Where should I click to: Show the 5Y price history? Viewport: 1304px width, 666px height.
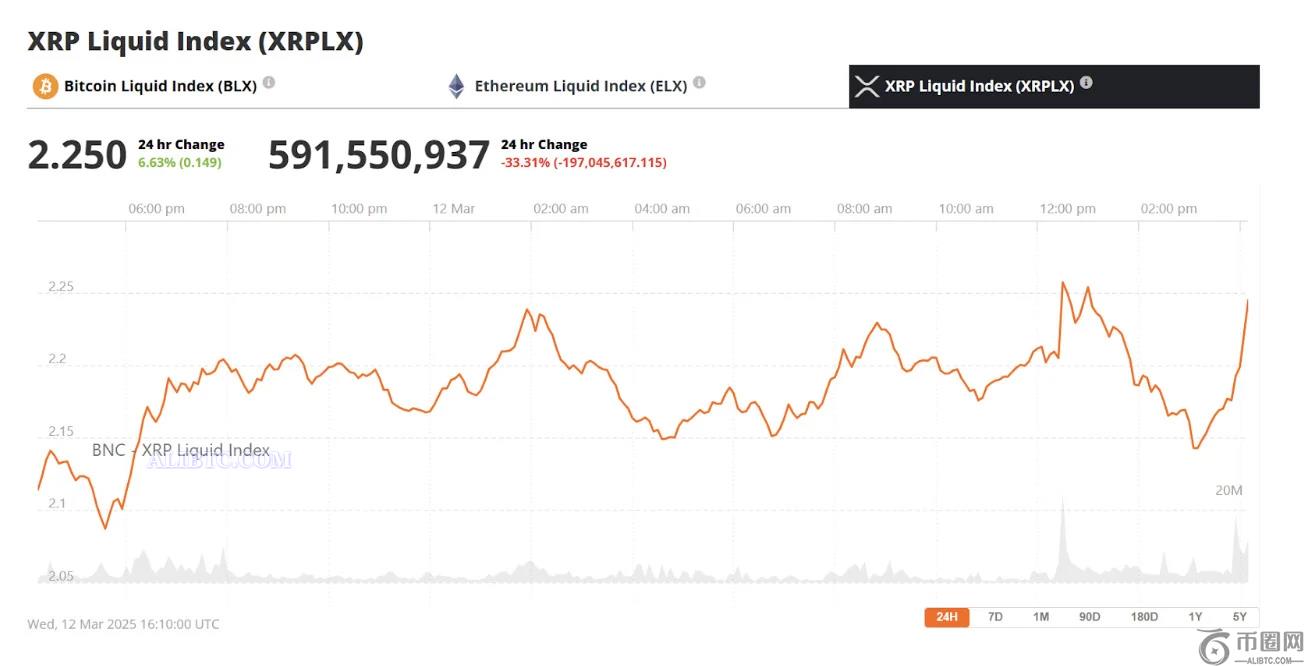(1239, 617)
